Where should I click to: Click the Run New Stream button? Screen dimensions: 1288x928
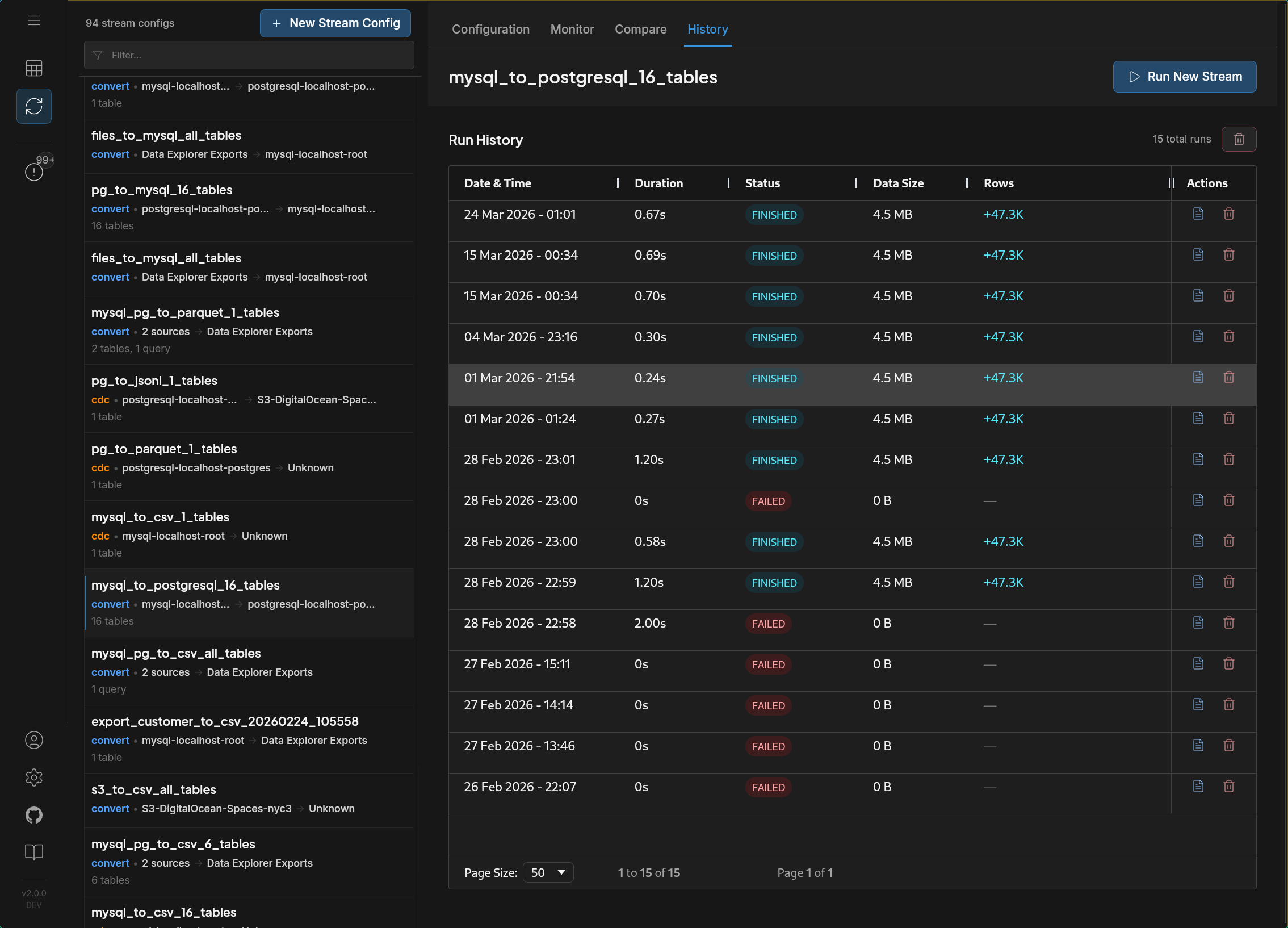[1185, 77]
